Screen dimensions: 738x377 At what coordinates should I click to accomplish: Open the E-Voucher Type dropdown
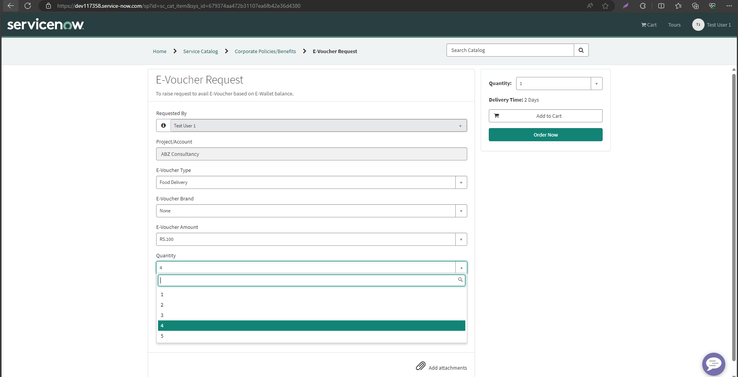[312, 182]
